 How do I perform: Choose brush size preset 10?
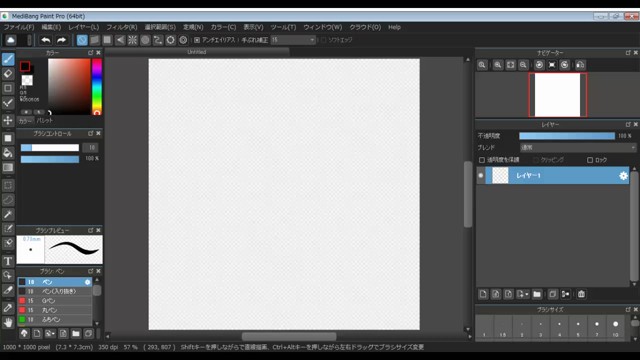tap(615, 327)
